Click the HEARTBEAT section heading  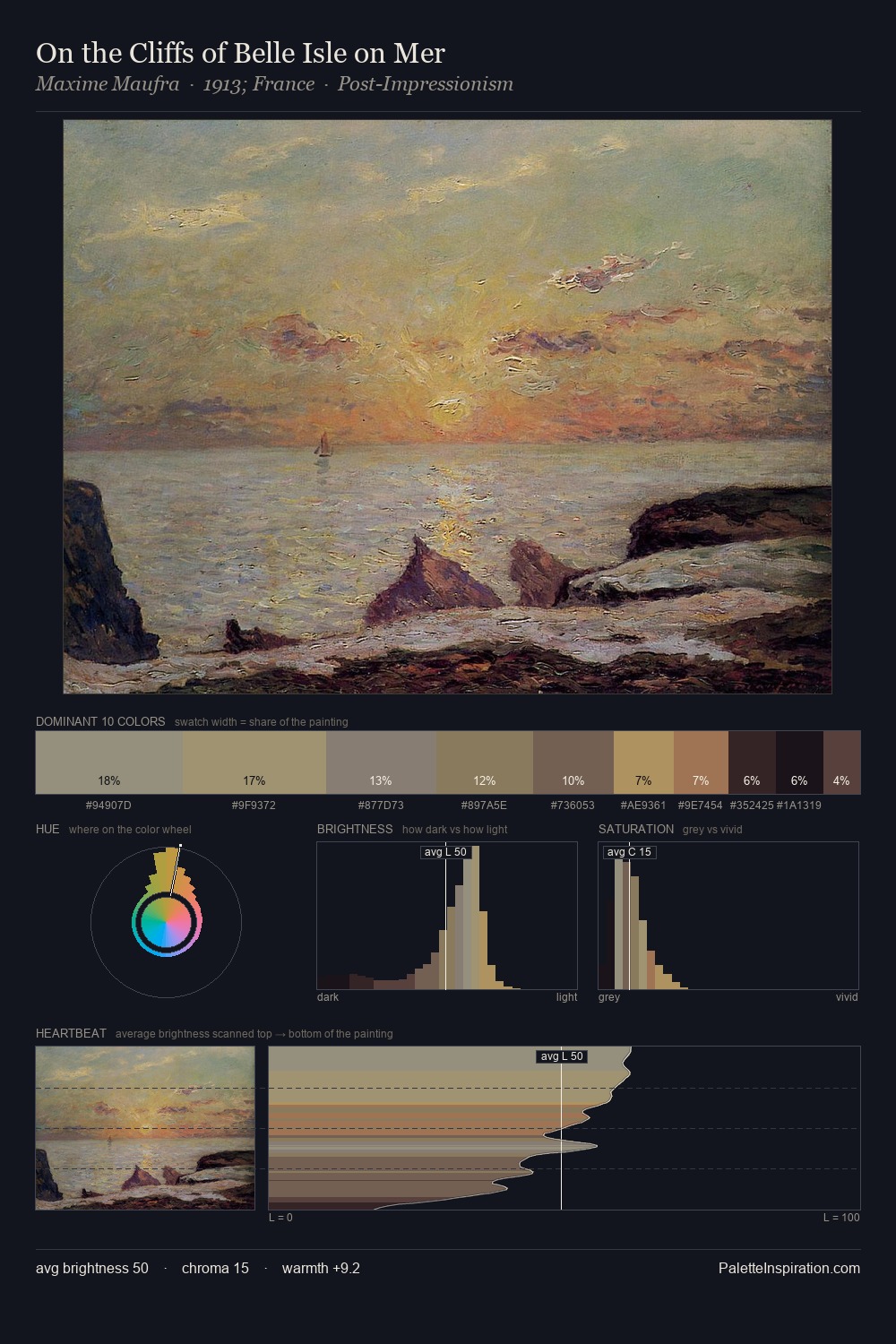point(71,1033)
